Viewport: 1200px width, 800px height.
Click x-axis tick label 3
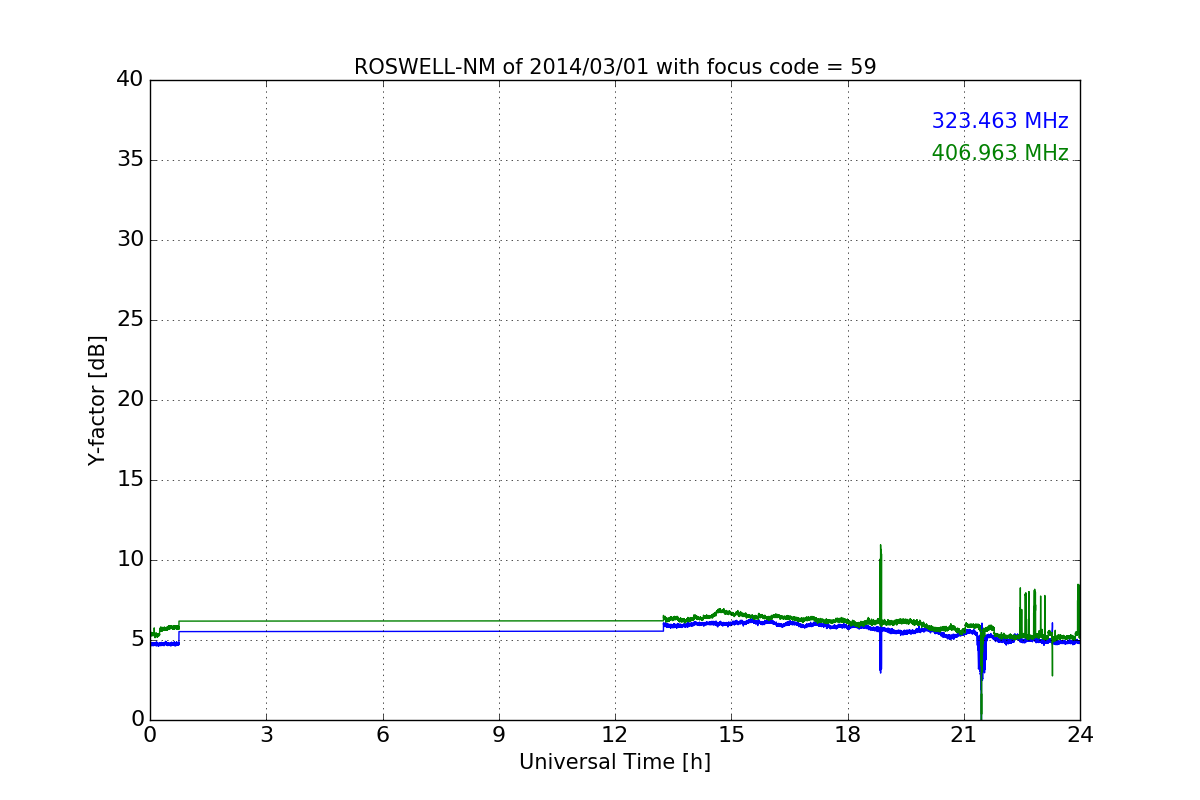pos(266,735)
